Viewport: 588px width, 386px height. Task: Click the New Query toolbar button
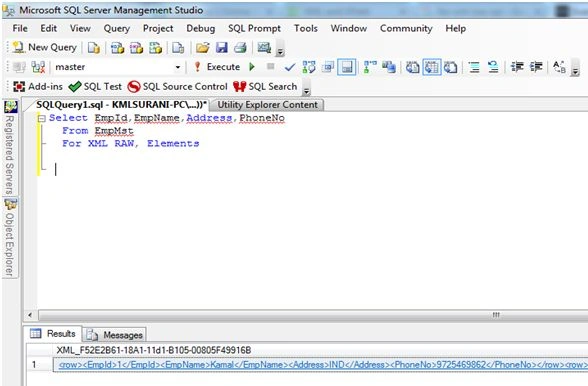point(45,48)
